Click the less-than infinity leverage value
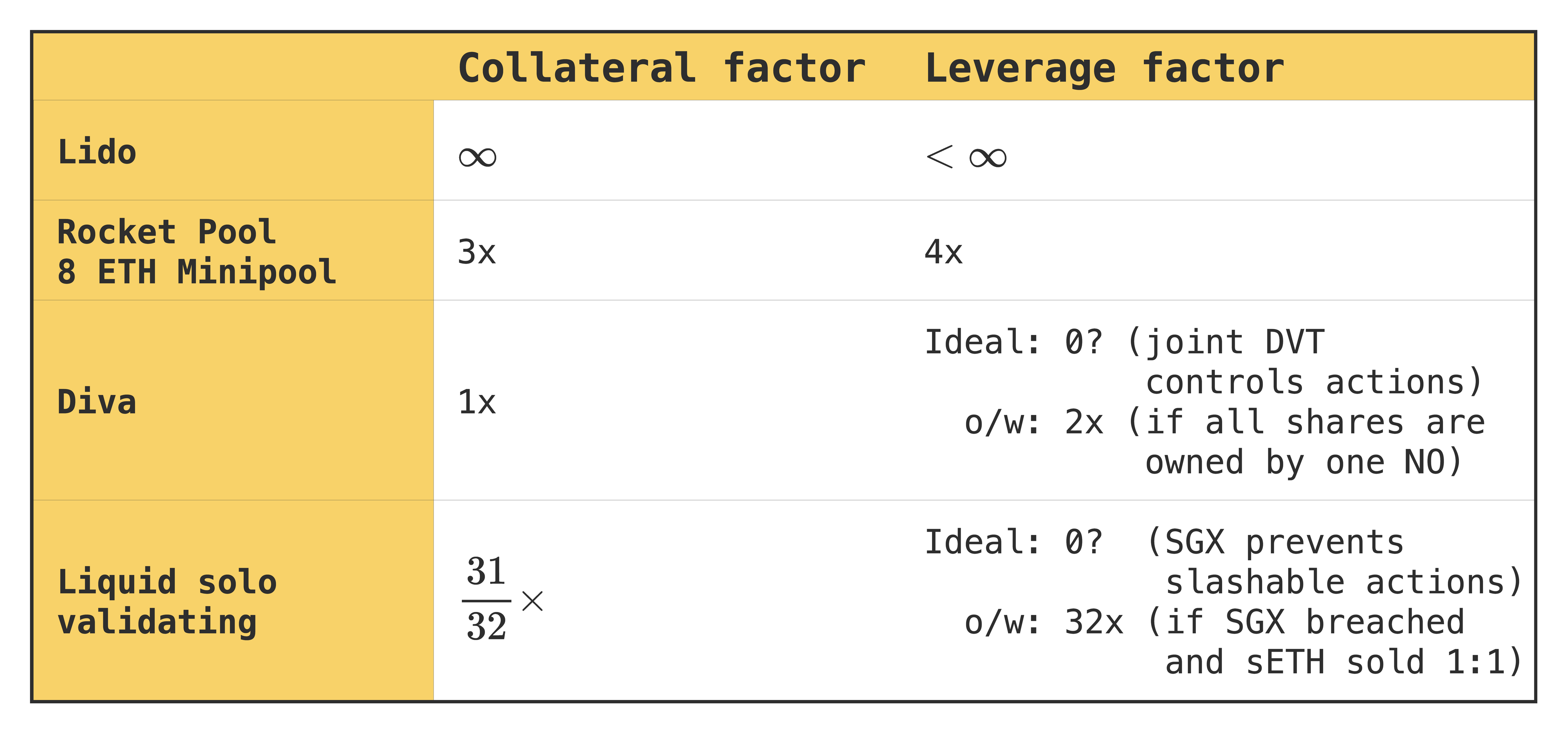 click(966, 157)
